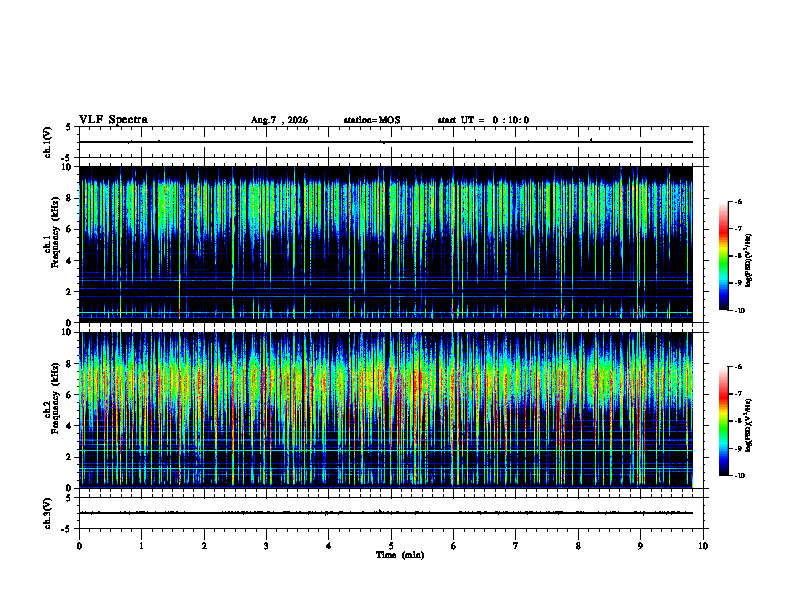Click the time axis tick label "0"

[79, 546]
